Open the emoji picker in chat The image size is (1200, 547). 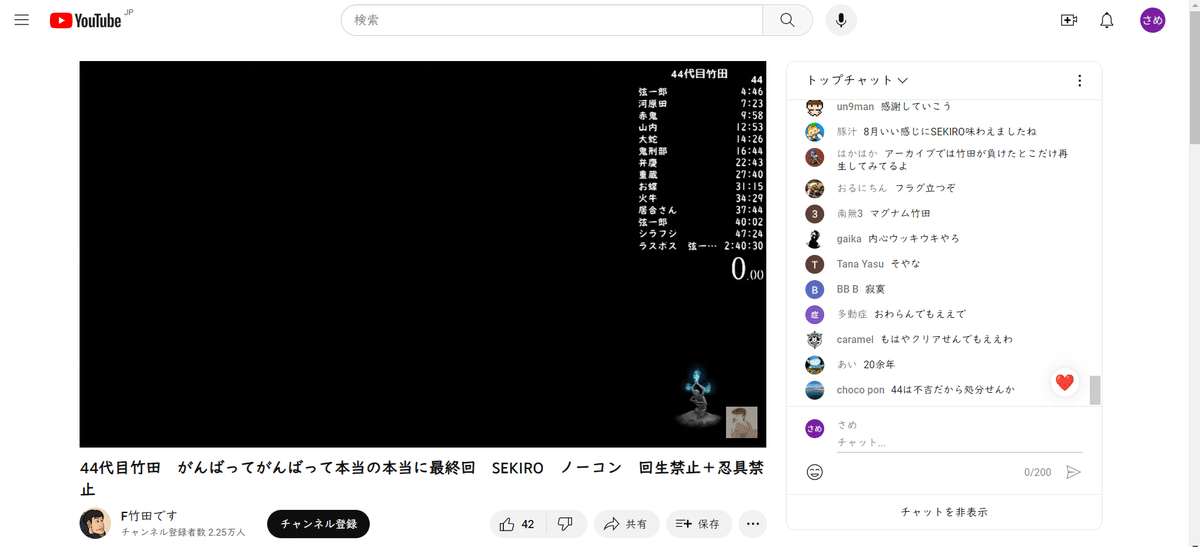coord(815,472)
